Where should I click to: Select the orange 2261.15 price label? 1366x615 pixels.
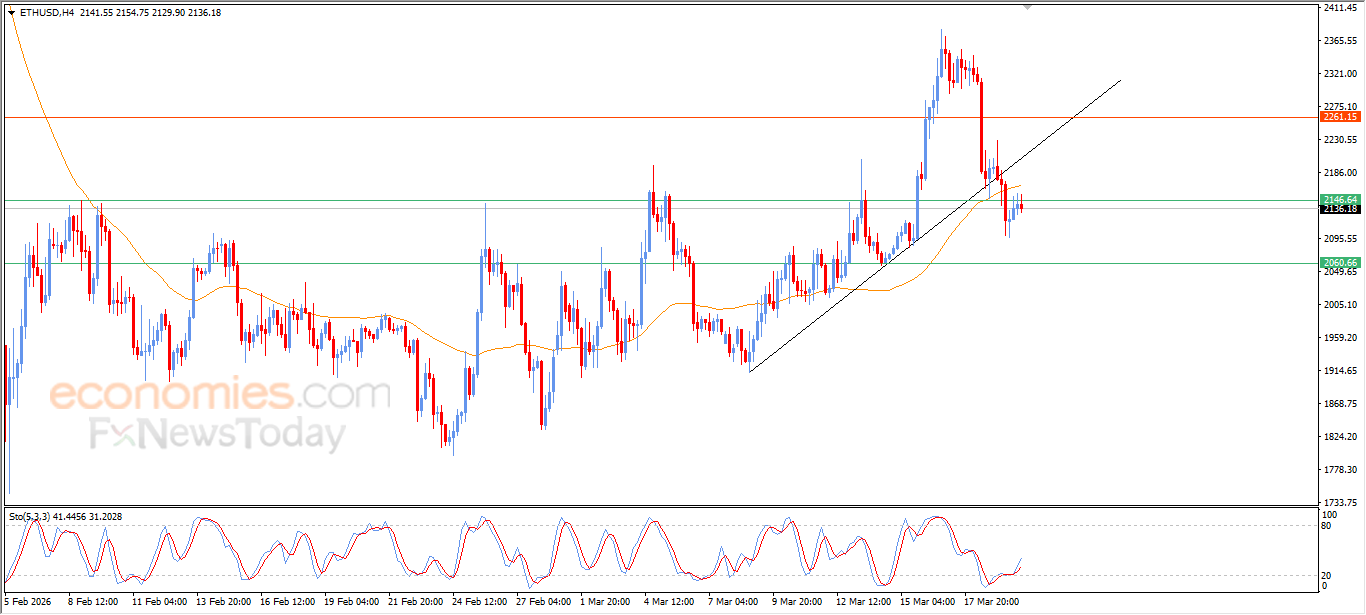1340,117
